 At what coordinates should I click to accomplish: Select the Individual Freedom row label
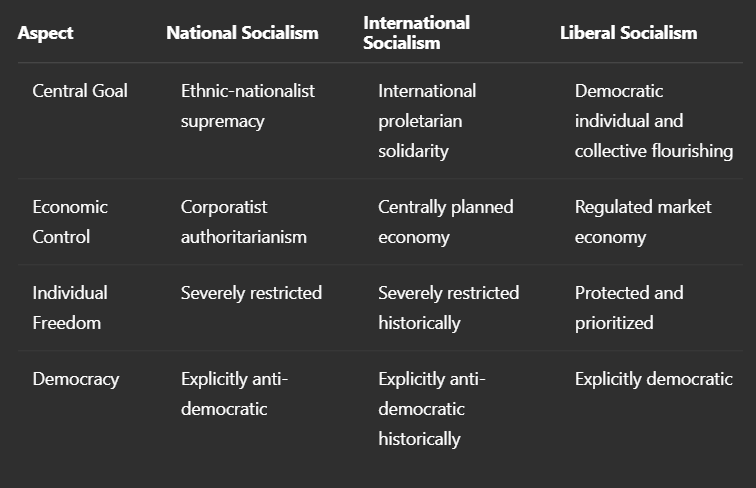click(70, 308)
